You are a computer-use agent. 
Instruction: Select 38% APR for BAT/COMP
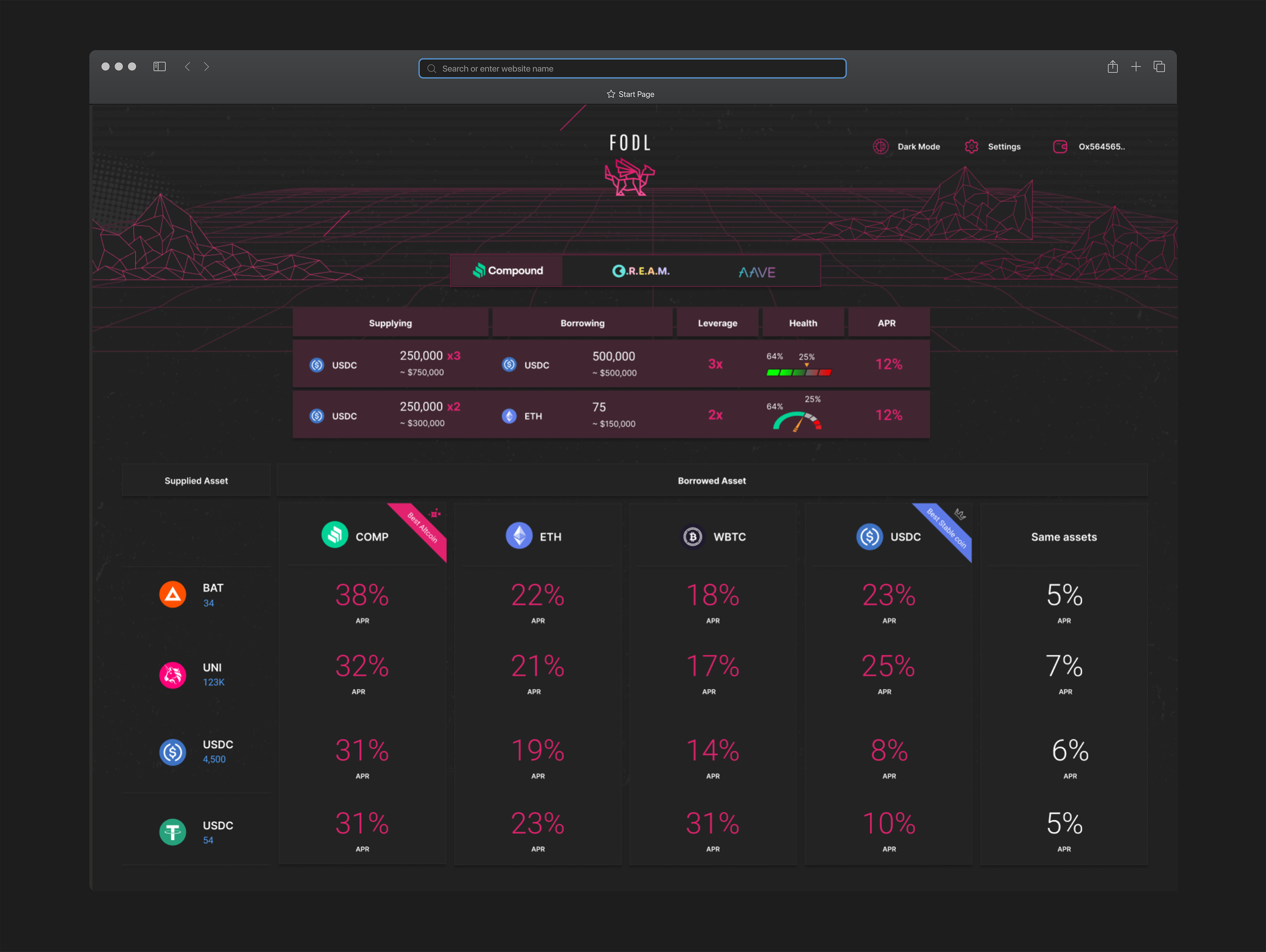tap(362, 596)
